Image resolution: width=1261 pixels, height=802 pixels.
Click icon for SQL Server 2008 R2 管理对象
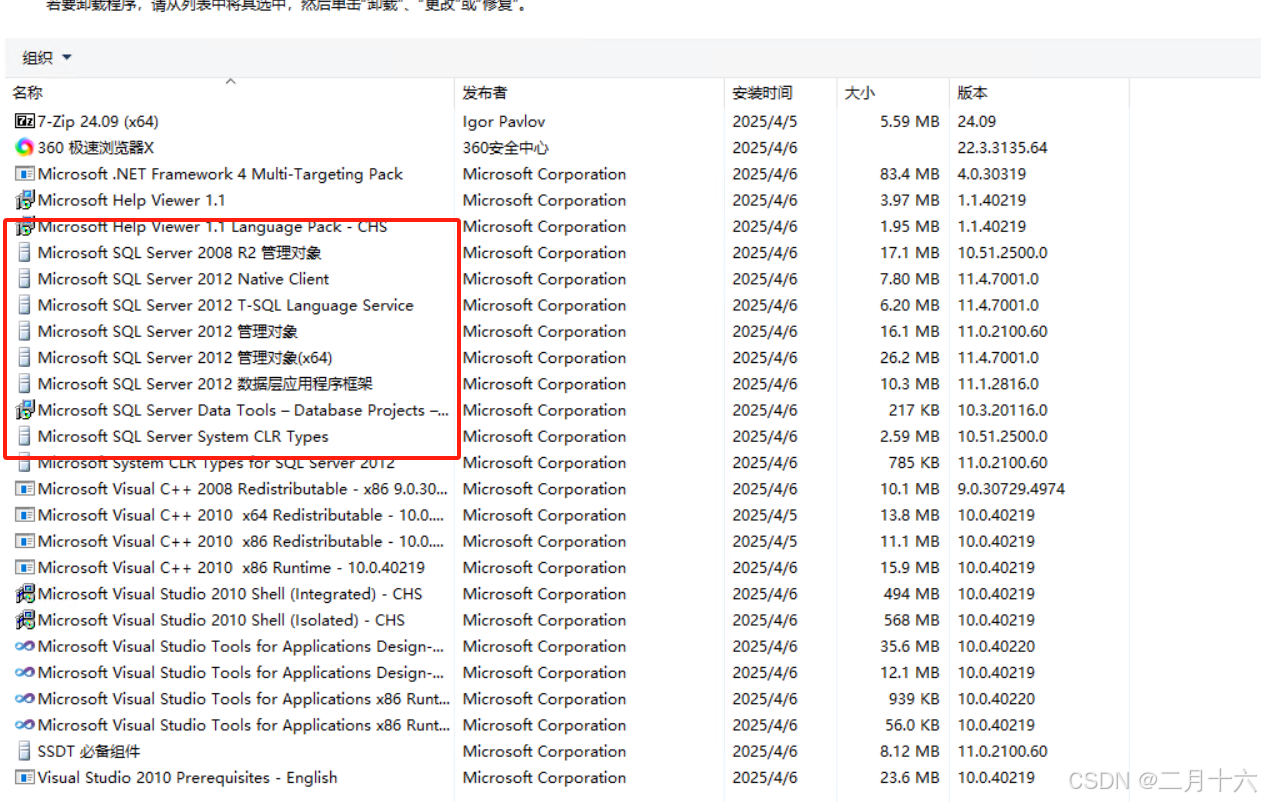pyautogui.click(x=25, y=253)
